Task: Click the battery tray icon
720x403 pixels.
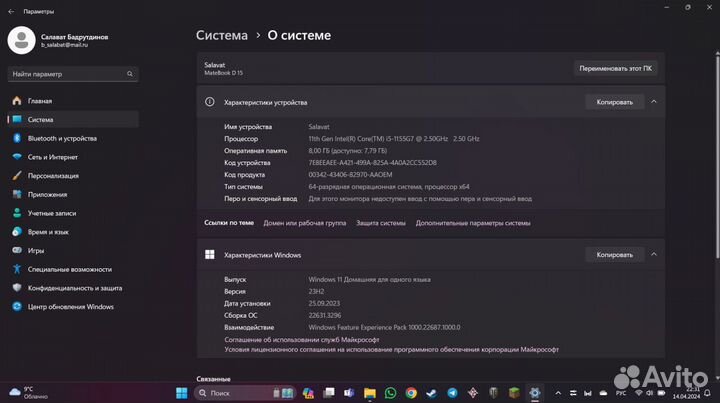Action: point(661,393)
